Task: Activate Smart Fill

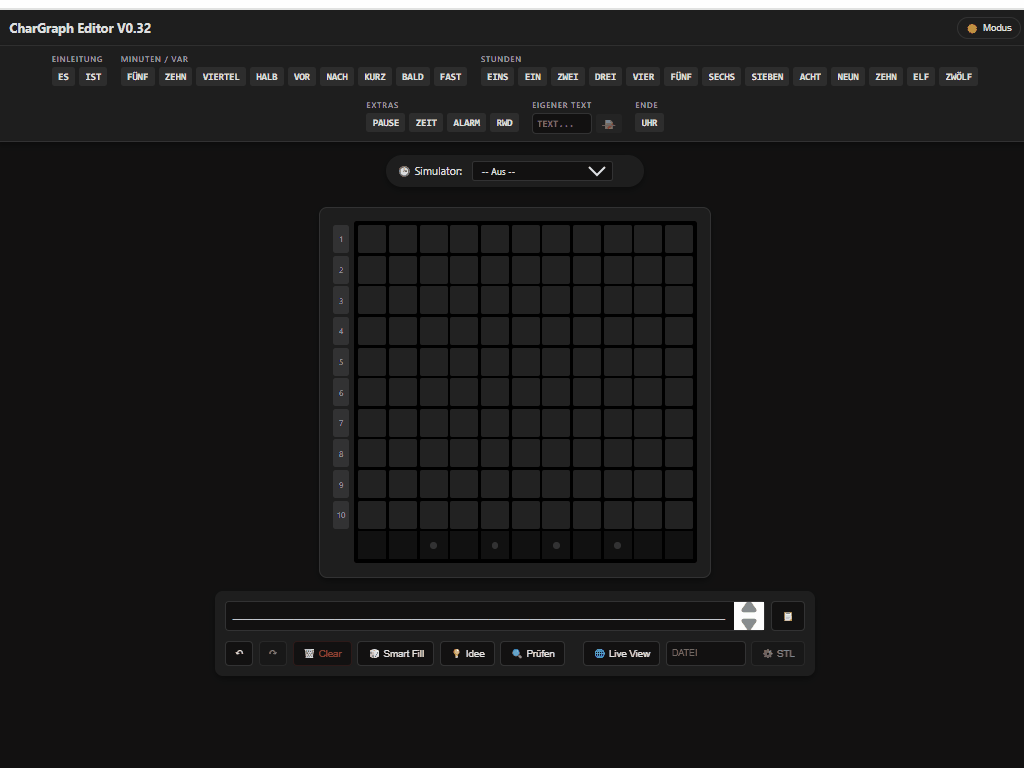Action: 395,653
